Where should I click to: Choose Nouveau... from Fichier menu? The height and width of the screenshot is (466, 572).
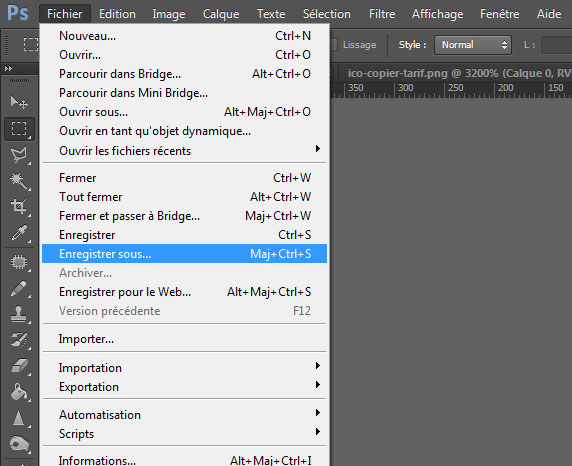point(185,36)
